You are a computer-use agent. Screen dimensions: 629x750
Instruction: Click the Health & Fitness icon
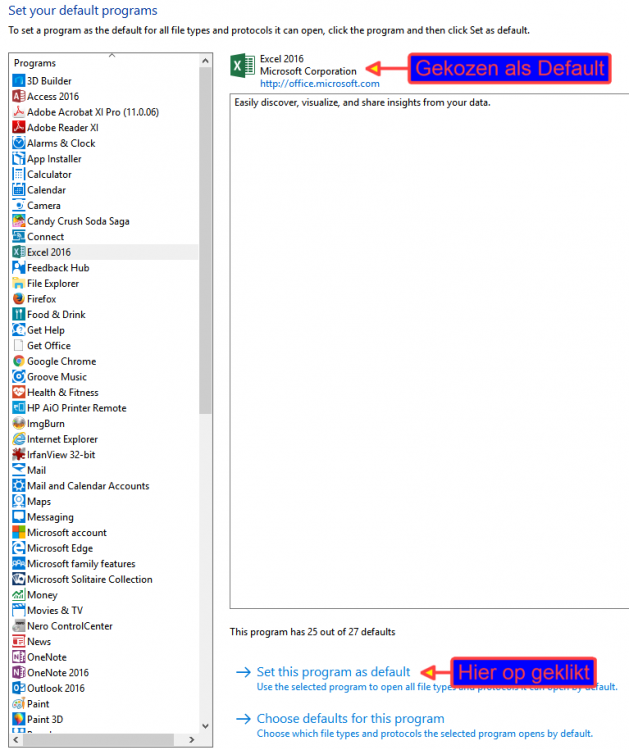tap(19, 392)
